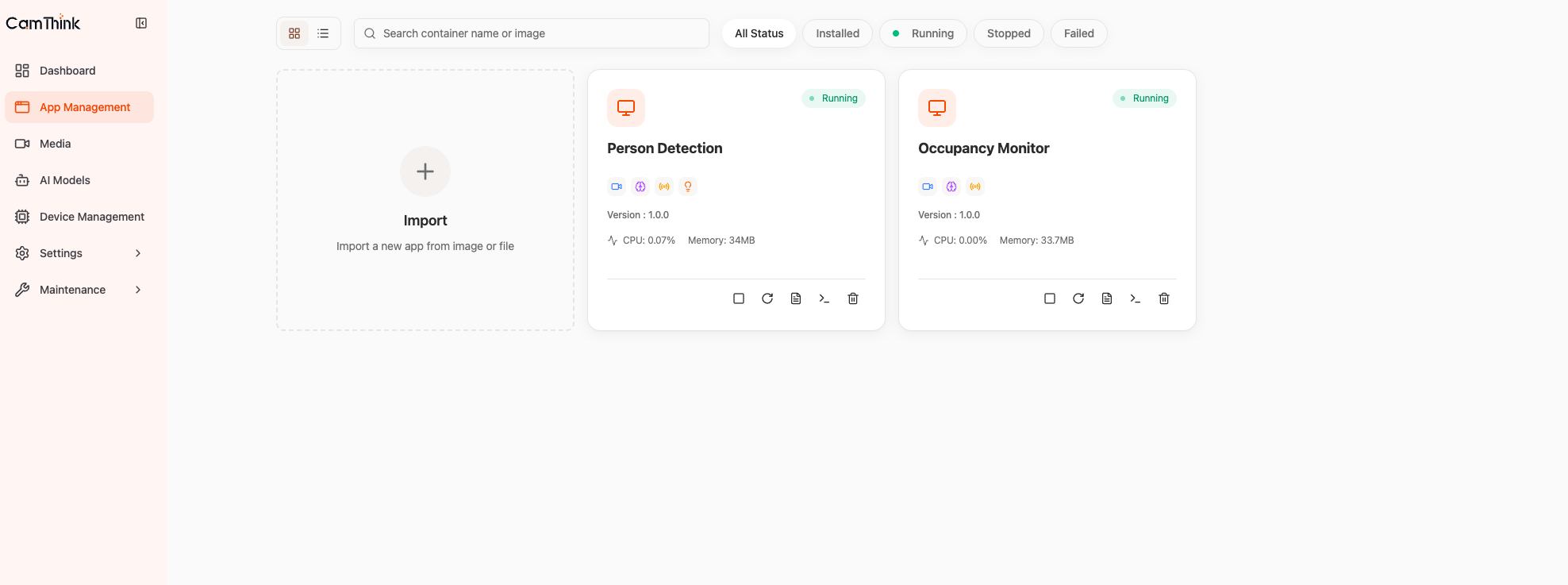
Task: Click 'Memory: 34MB' text
Action: 721,241
